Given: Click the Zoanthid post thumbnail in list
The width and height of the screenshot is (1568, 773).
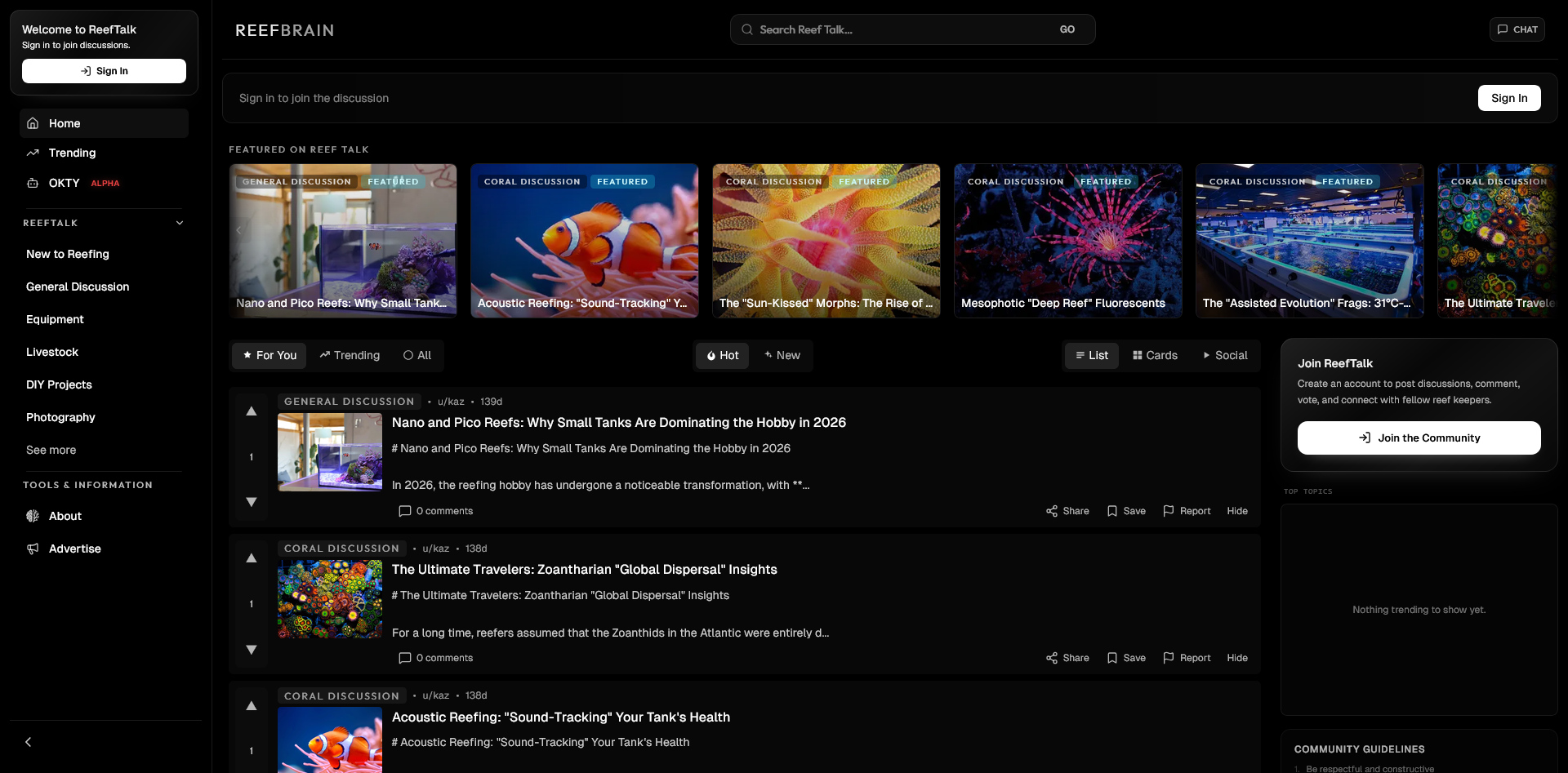Looking at the screenshot, I should click(x=330, y=599).
